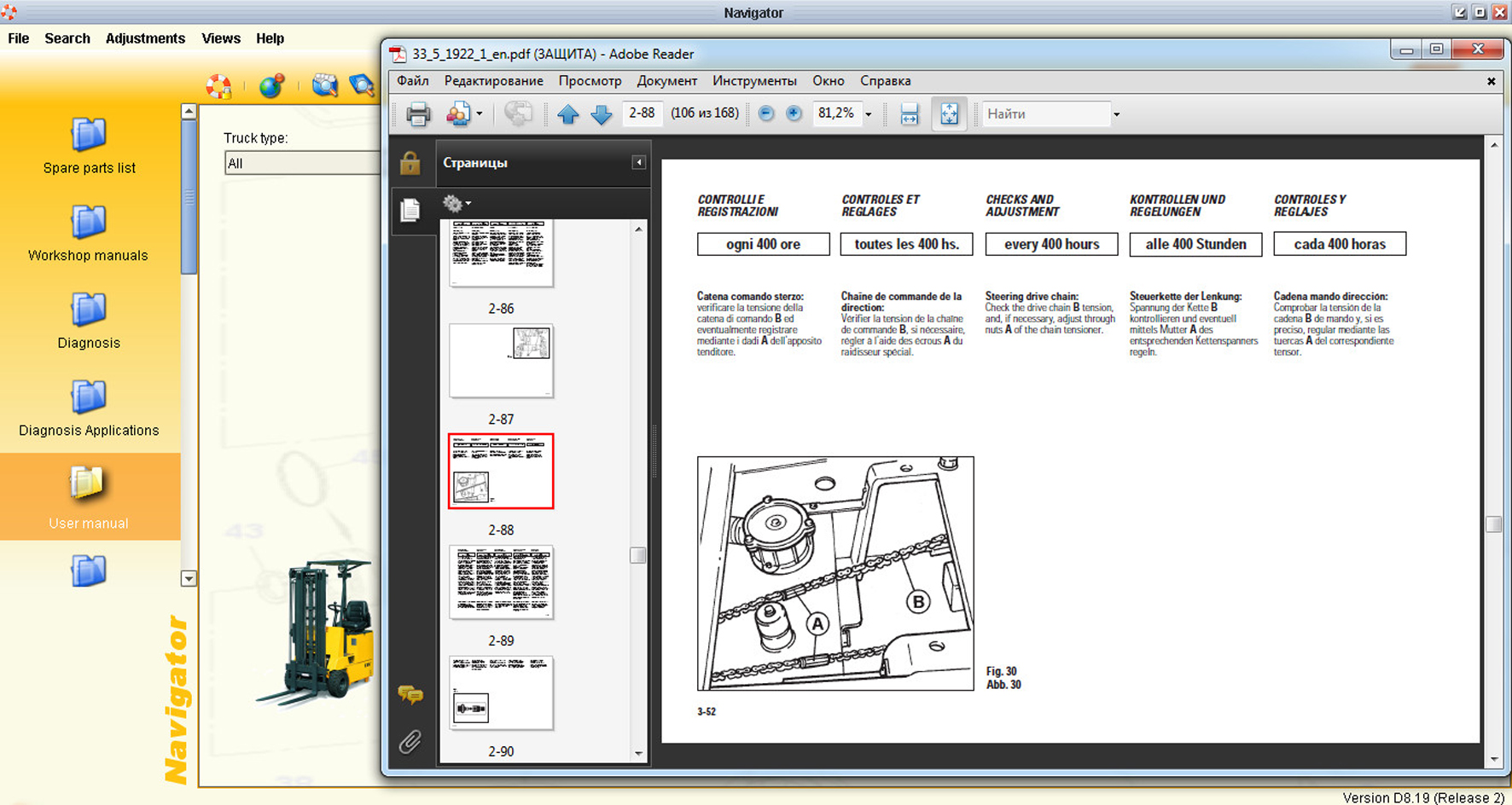
Task: Open the comments panel speech bubble icon
Action: pos(410,694)
